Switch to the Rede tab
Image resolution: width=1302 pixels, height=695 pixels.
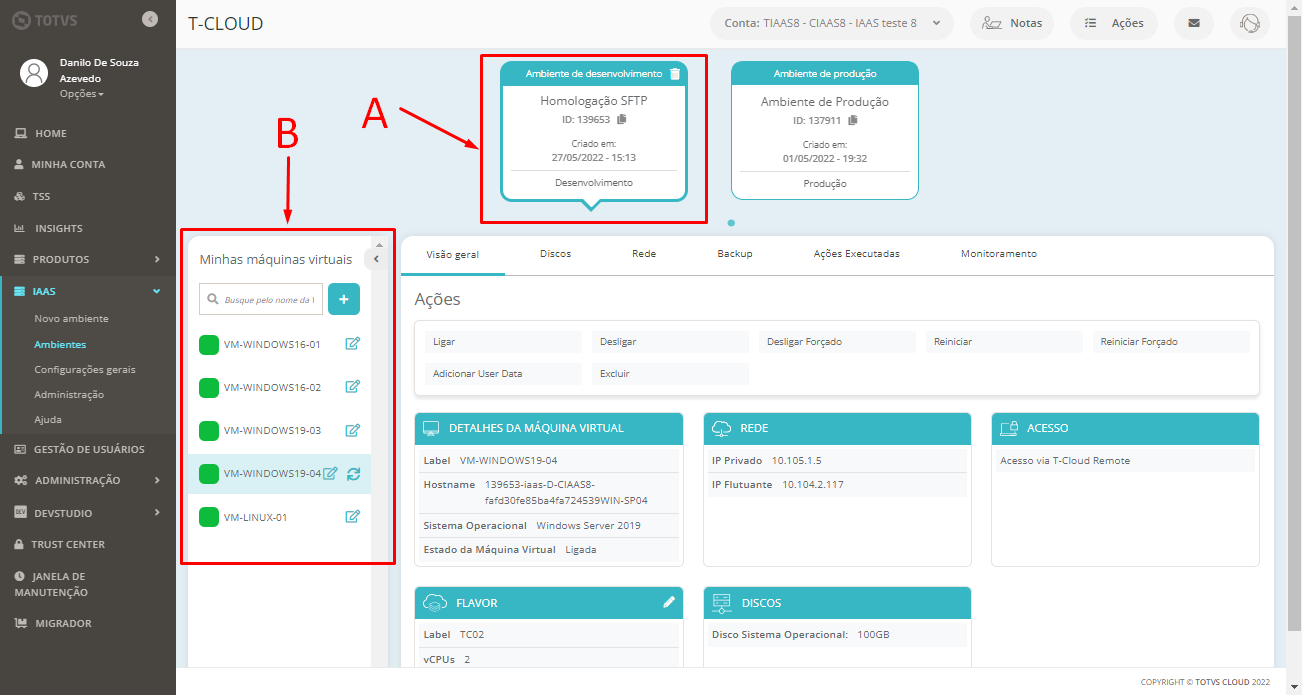644,254
